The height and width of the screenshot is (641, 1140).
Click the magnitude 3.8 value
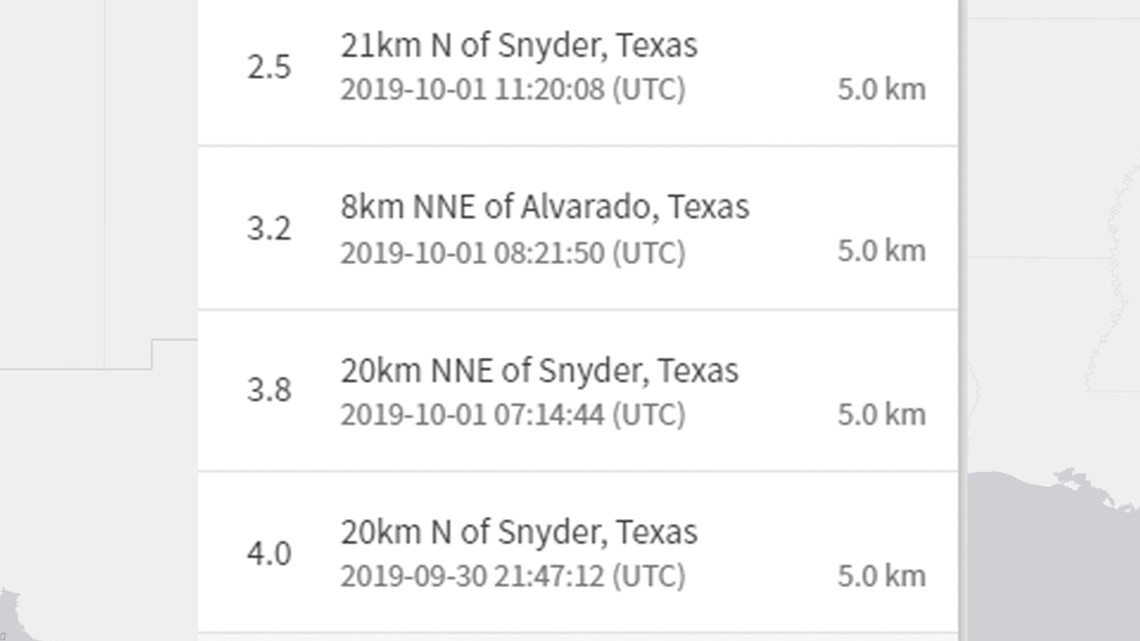(x=269, y=390)
